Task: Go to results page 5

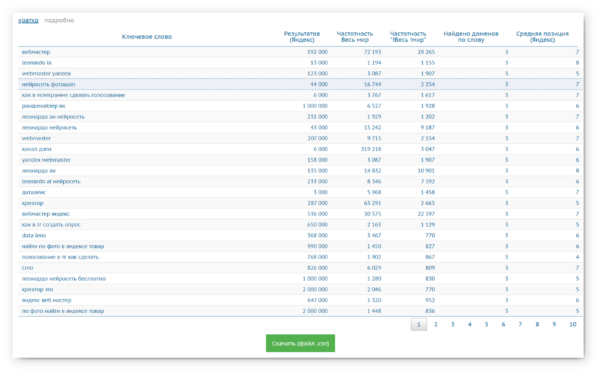Action: click(x=486, y=324)
